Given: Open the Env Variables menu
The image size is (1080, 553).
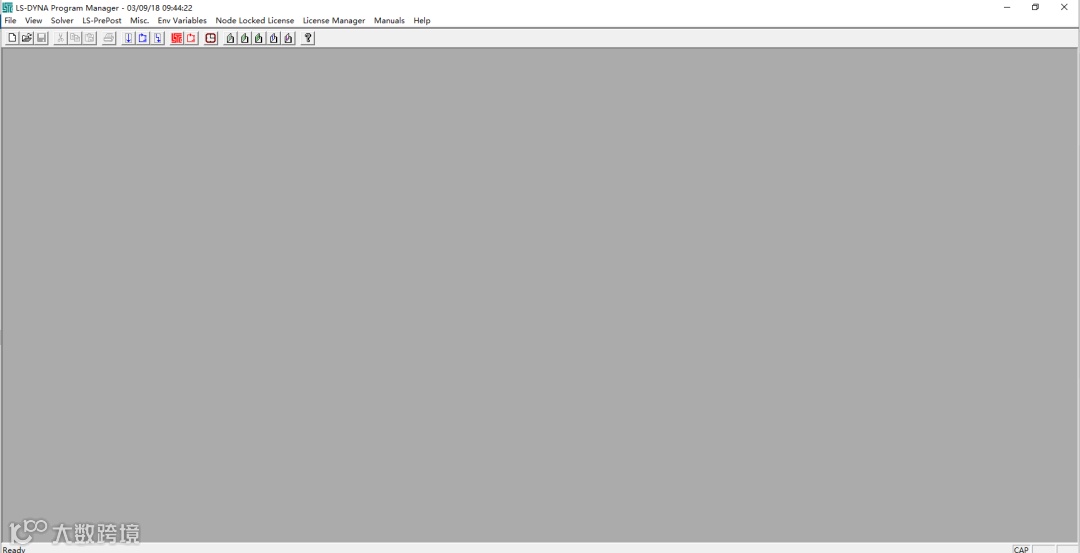Looking at the screenshot, I should [x=182, y=21].
